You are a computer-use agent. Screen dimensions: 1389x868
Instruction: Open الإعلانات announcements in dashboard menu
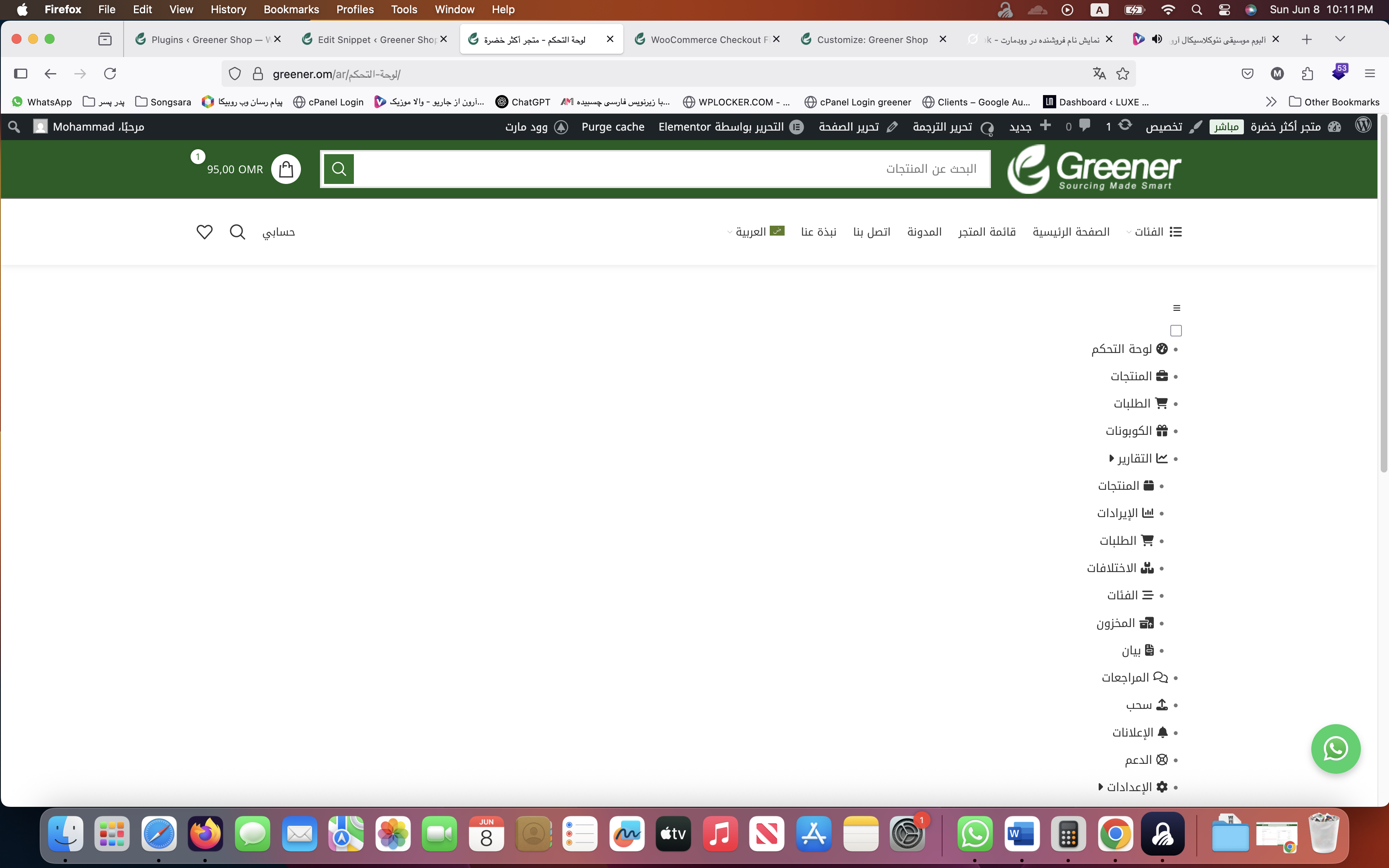[1141, 732]
